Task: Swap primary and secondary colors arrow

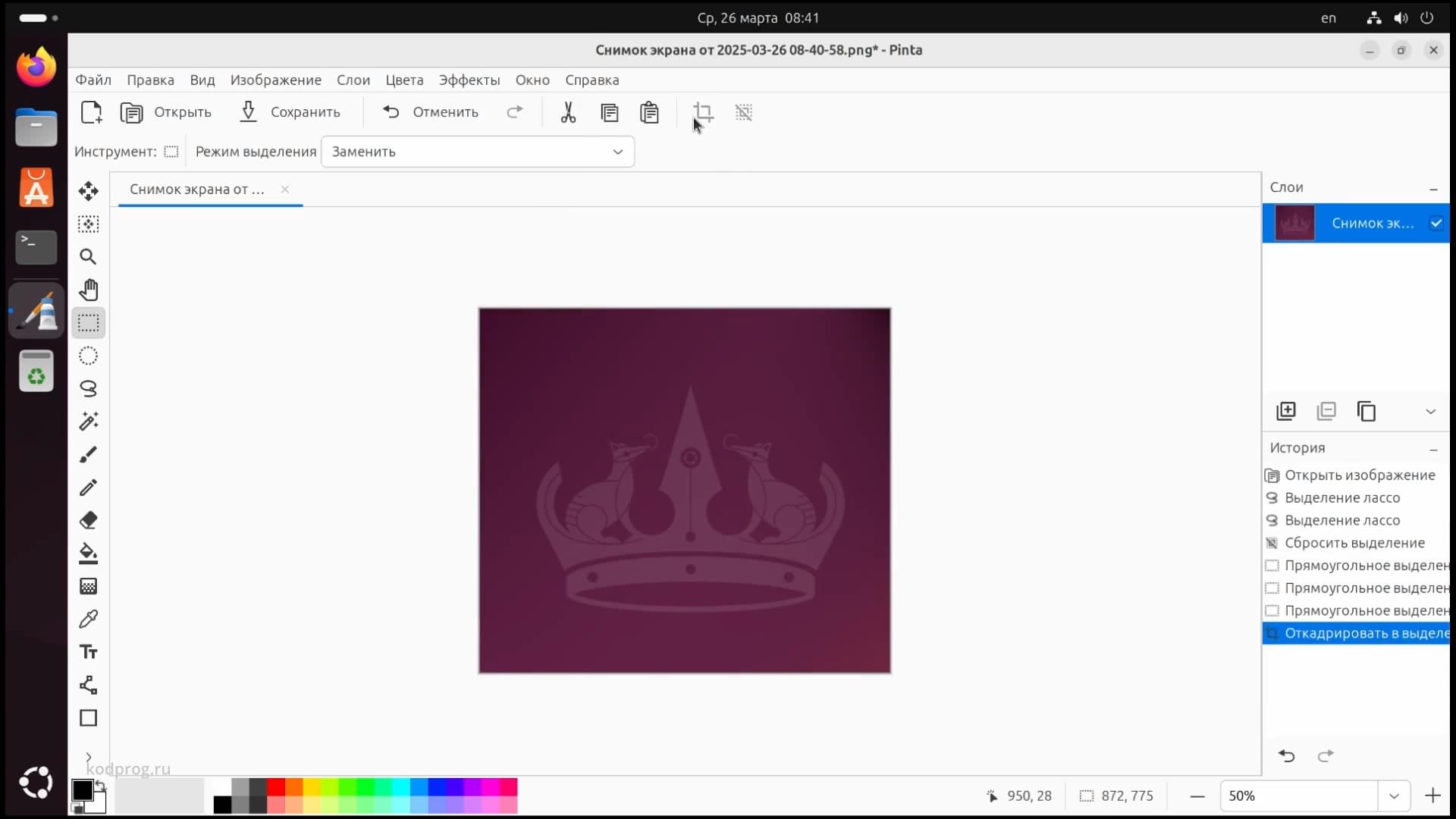Action: [100, 786]
